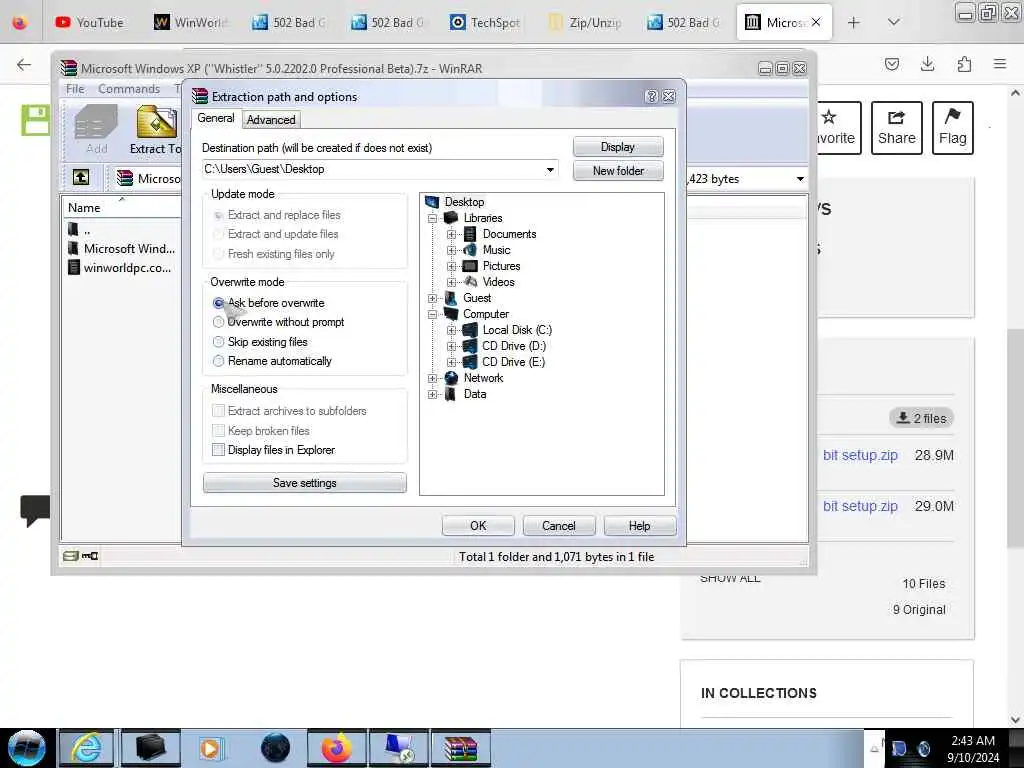1024x768 pixels.
Task: Open the Commands menu in WinRAR
Action: tap(129, 89)
